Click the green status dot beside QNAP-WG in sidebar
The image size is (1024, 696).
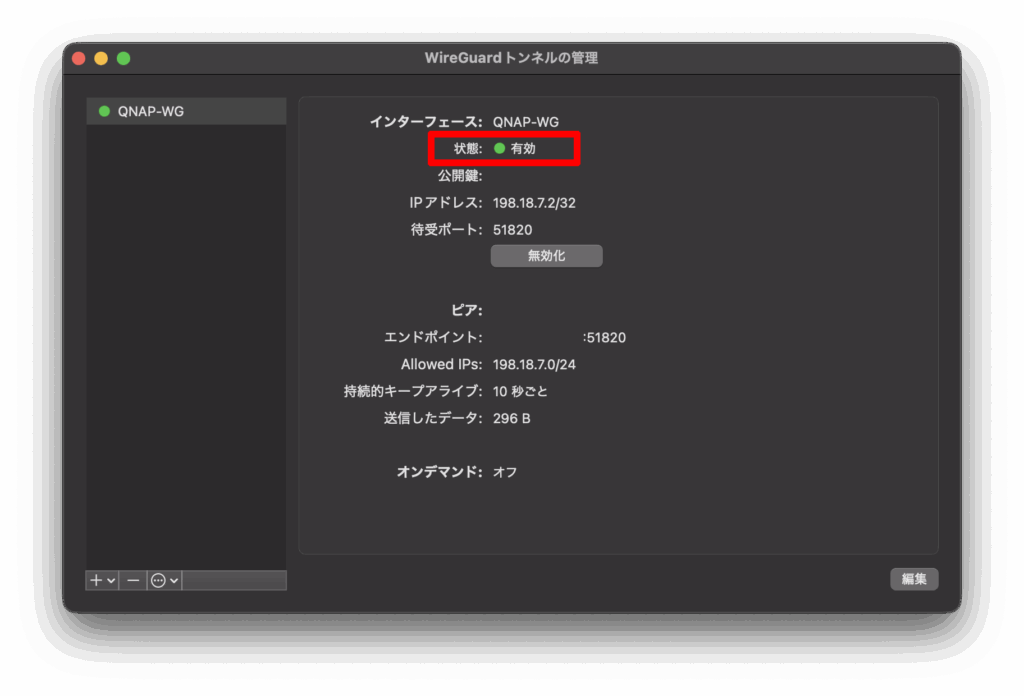[x=104, y=111]
